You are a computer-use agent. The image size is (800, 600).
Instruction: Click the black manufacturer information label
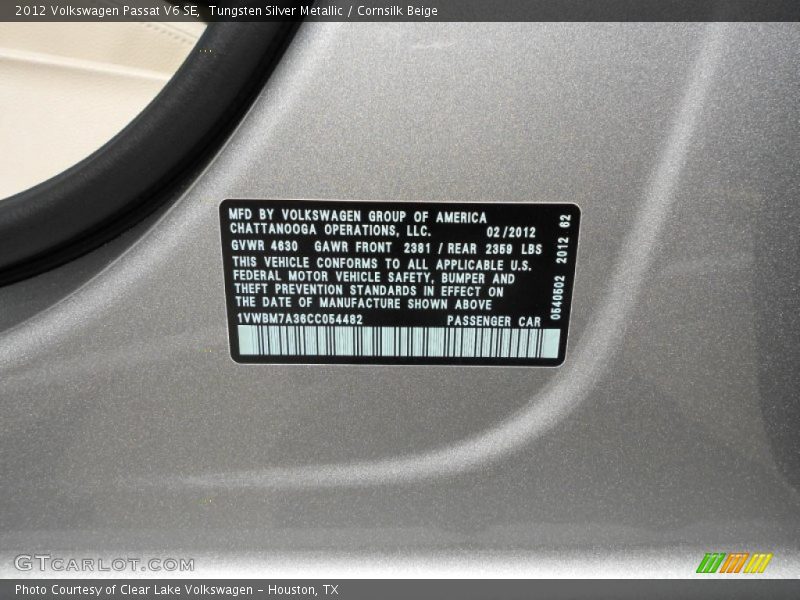pos(400,280)
